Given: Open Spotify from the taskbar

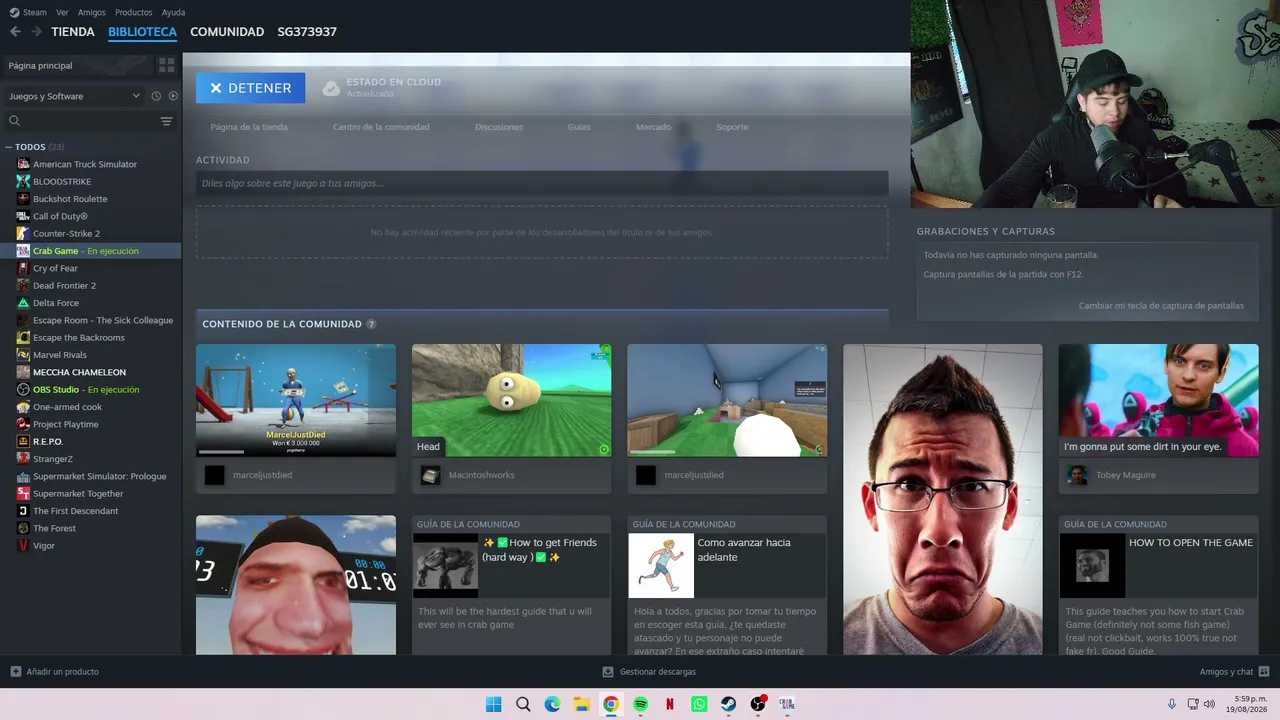Looking at the screenshot, I should pos(640,704).
